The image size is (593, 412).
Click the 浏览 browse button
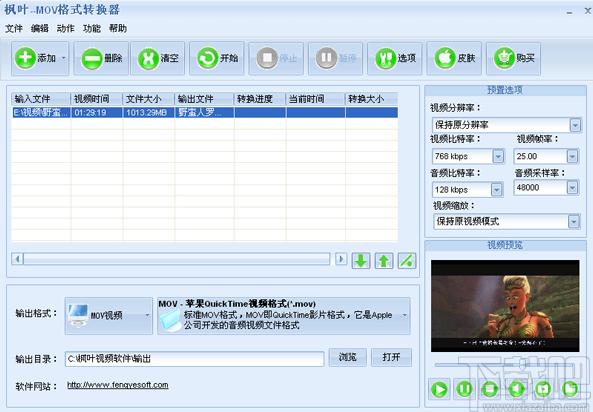pos(348,357)
